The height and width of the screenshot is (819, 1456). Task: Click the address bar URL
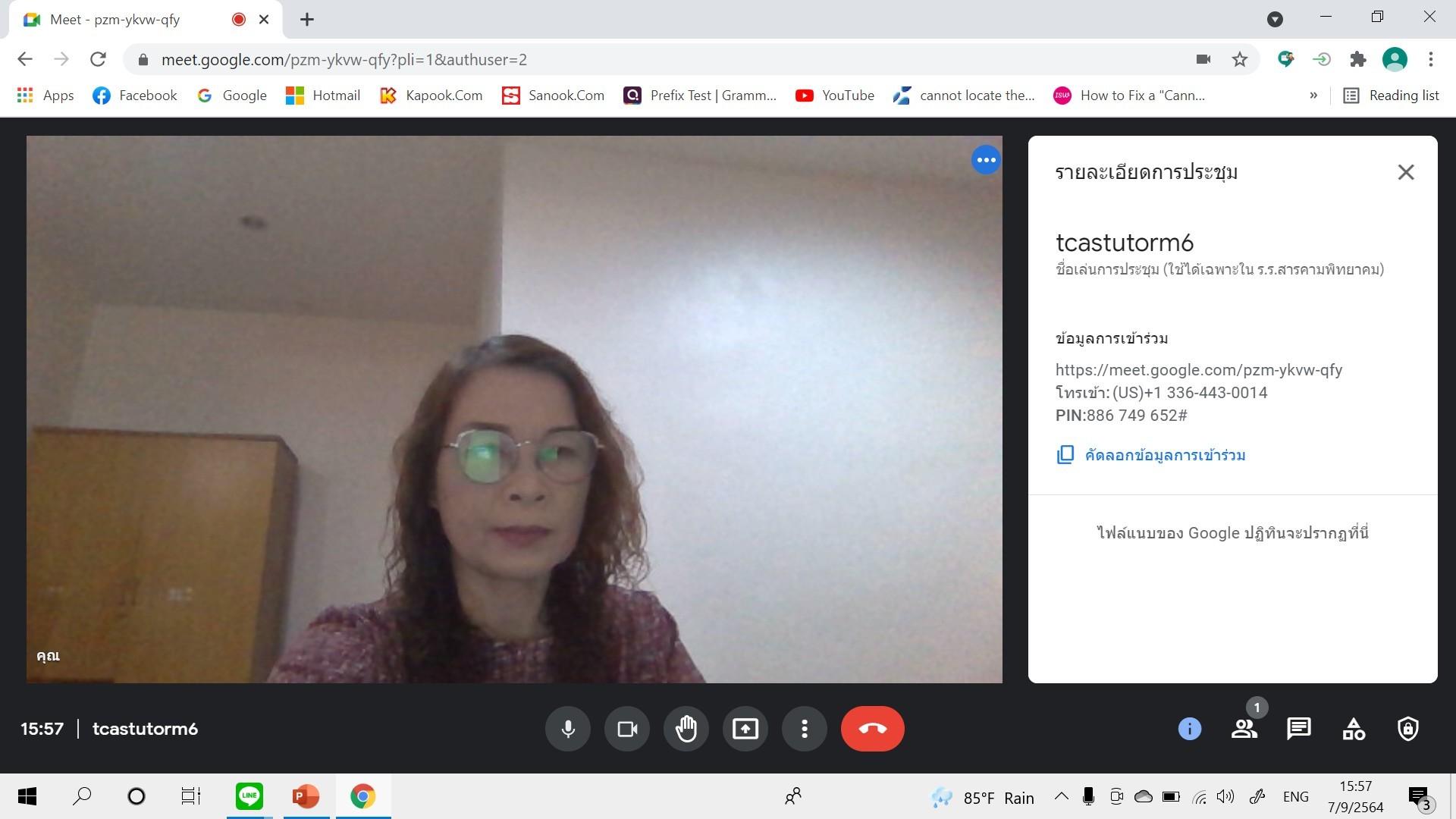pos(344,59)
